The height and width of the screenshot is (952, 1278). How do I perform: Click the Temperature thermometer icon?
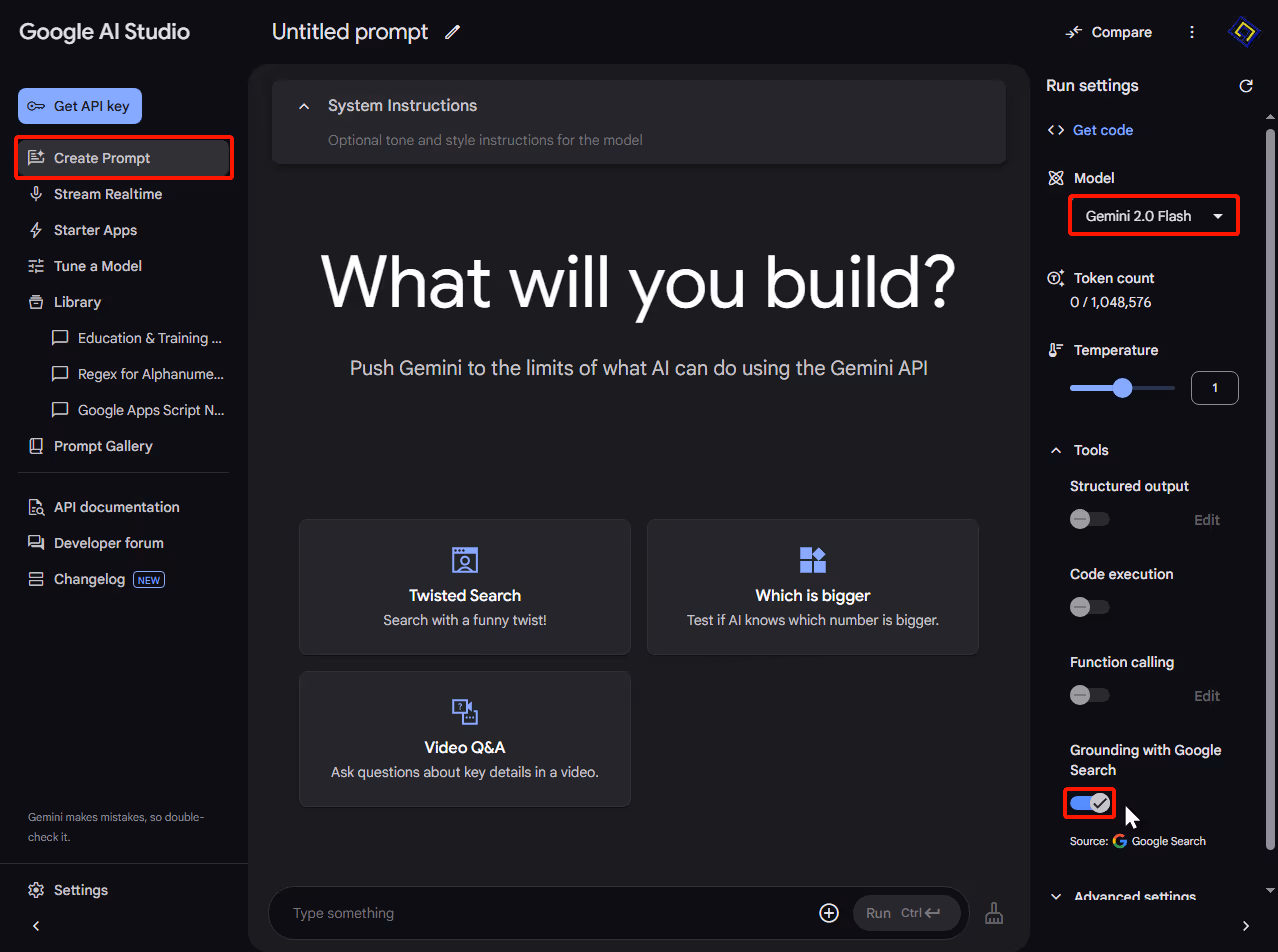pyautogui.click(x=1056, y=350)
